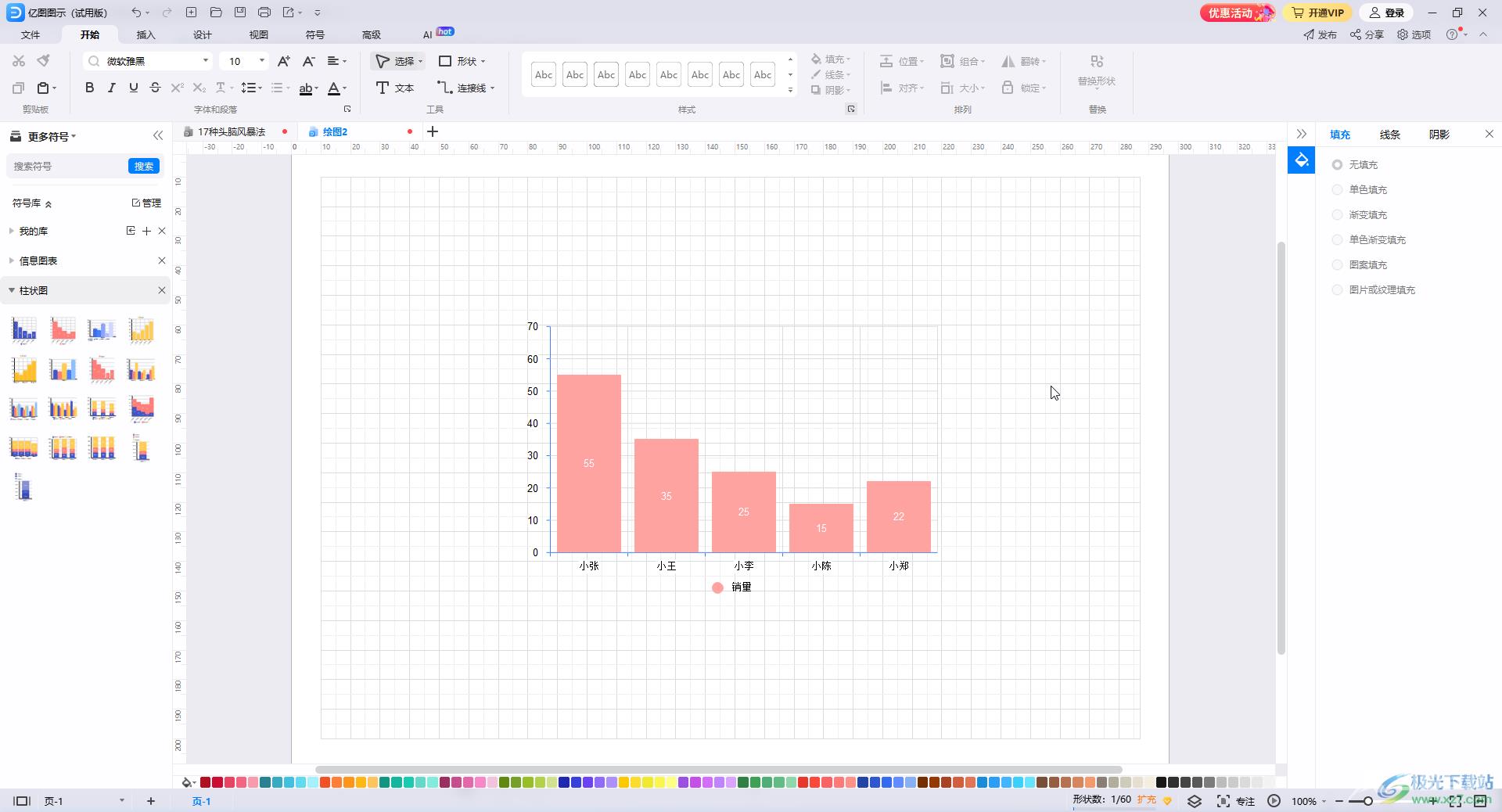Select 单色渐变填充 radio option
This screenshot has height=812, width=1502.
pyautogui.click(x=1337, y=239)
